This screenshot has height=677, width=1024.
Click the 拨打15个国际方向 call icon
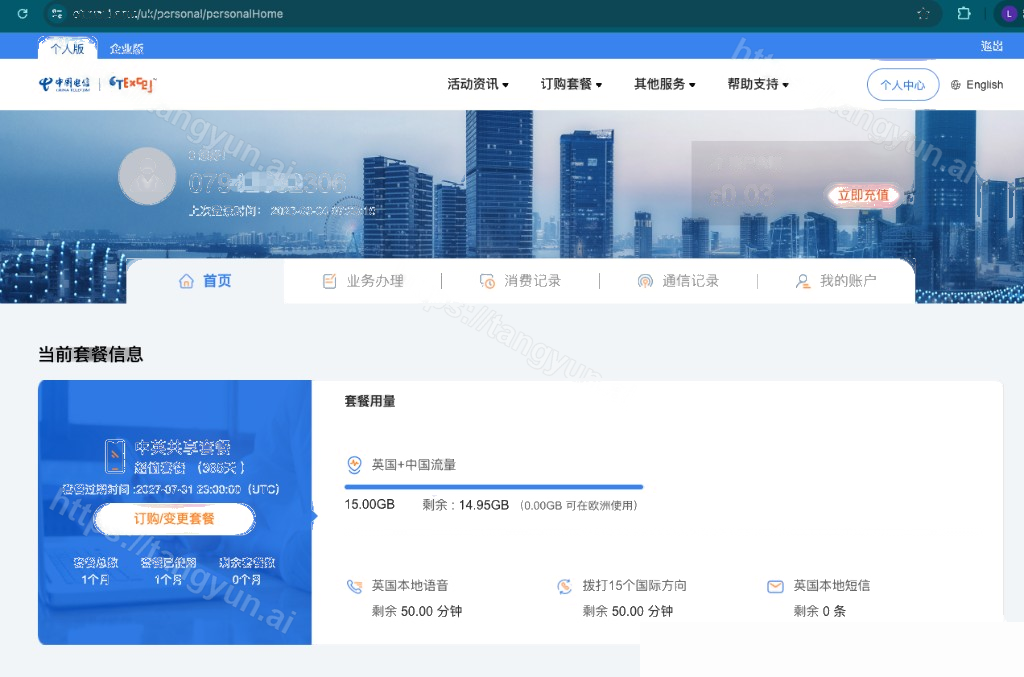coord(565,586)
